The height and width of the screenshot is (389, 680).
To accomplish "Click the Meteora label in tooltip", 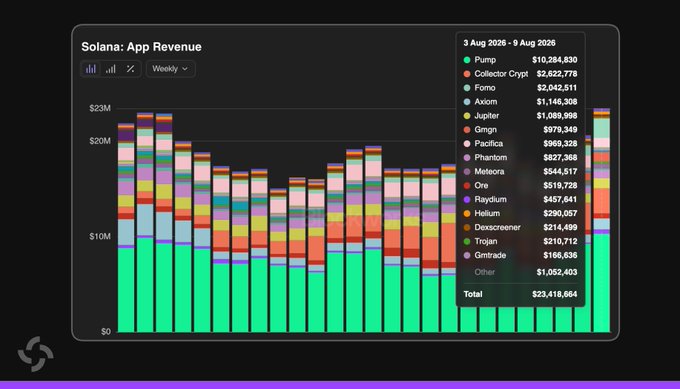I will pos(489,171).
